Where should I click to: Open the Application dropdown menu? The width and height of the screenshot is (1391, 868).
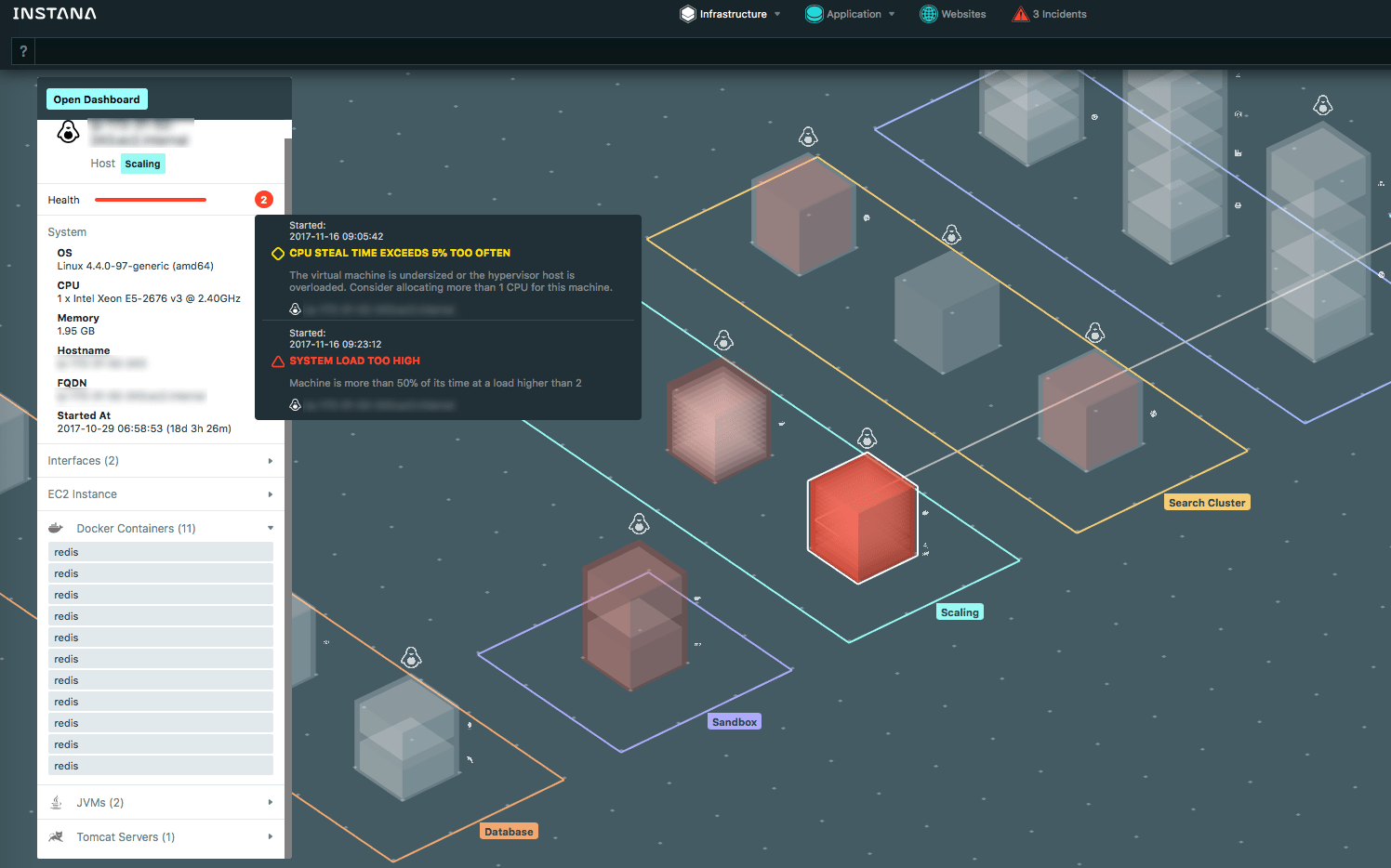click(851, 14)
